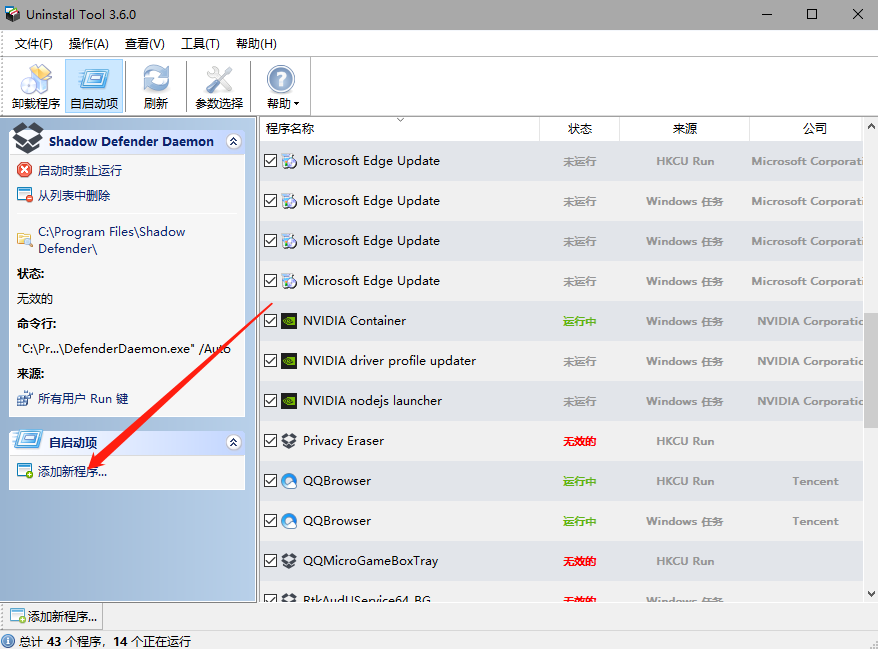
Task: Uncheck NVIDIA driver profile updater checkbox
Action: click(270, 361)
